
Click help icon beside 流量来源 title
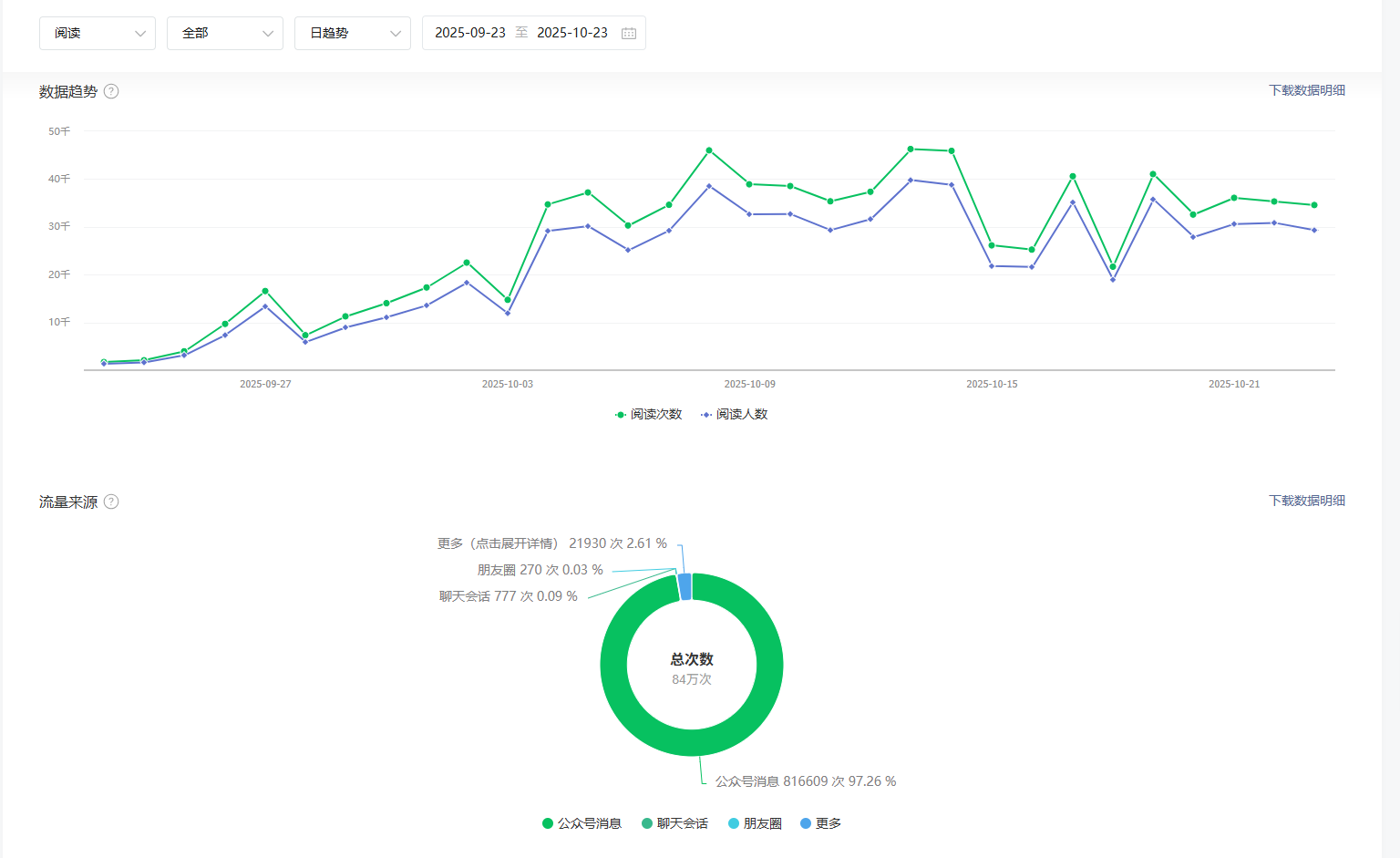111,501
